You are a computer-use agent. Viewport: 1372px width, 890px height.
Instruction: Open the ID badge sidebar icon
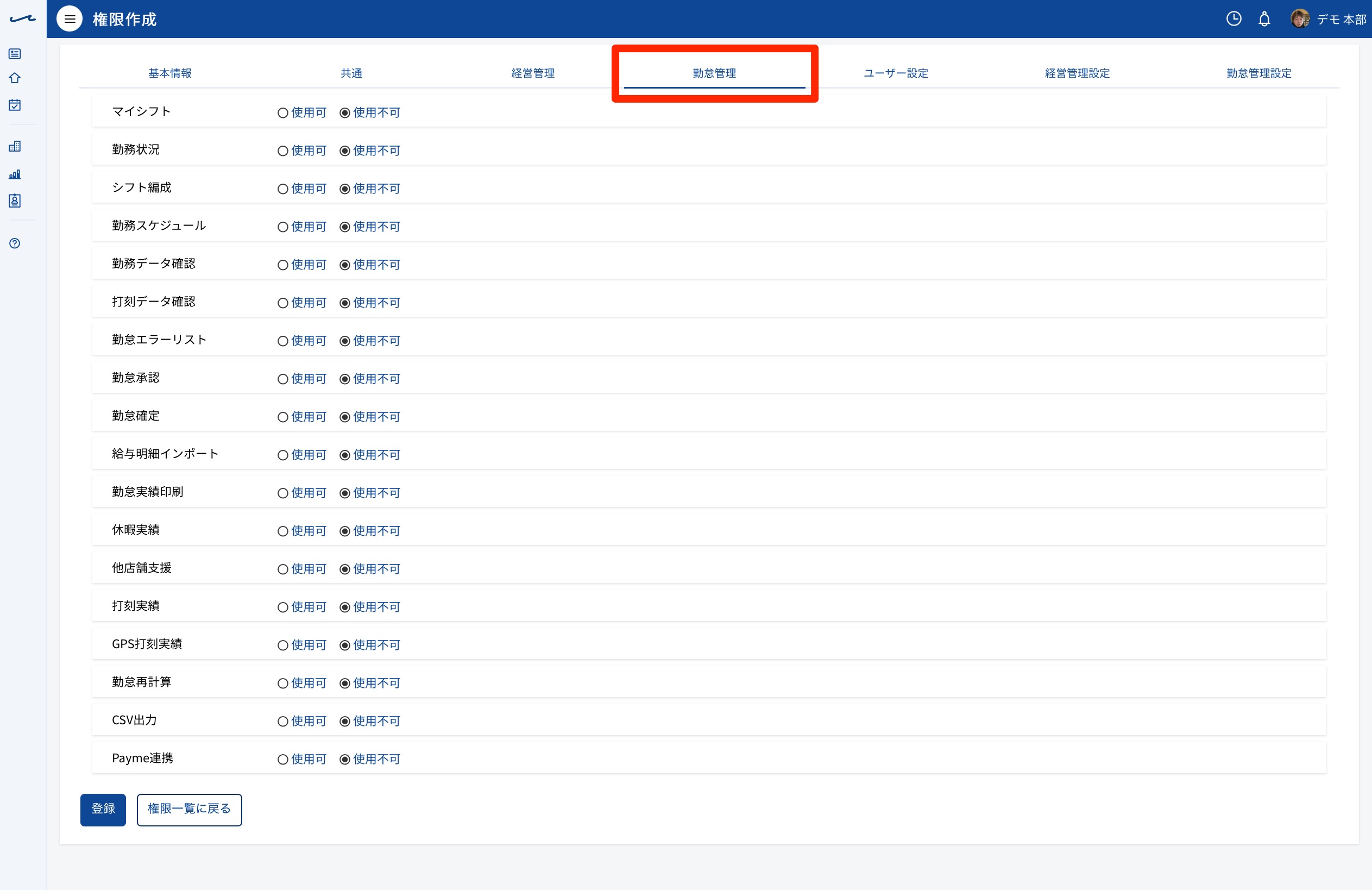(x=15, y=200)
